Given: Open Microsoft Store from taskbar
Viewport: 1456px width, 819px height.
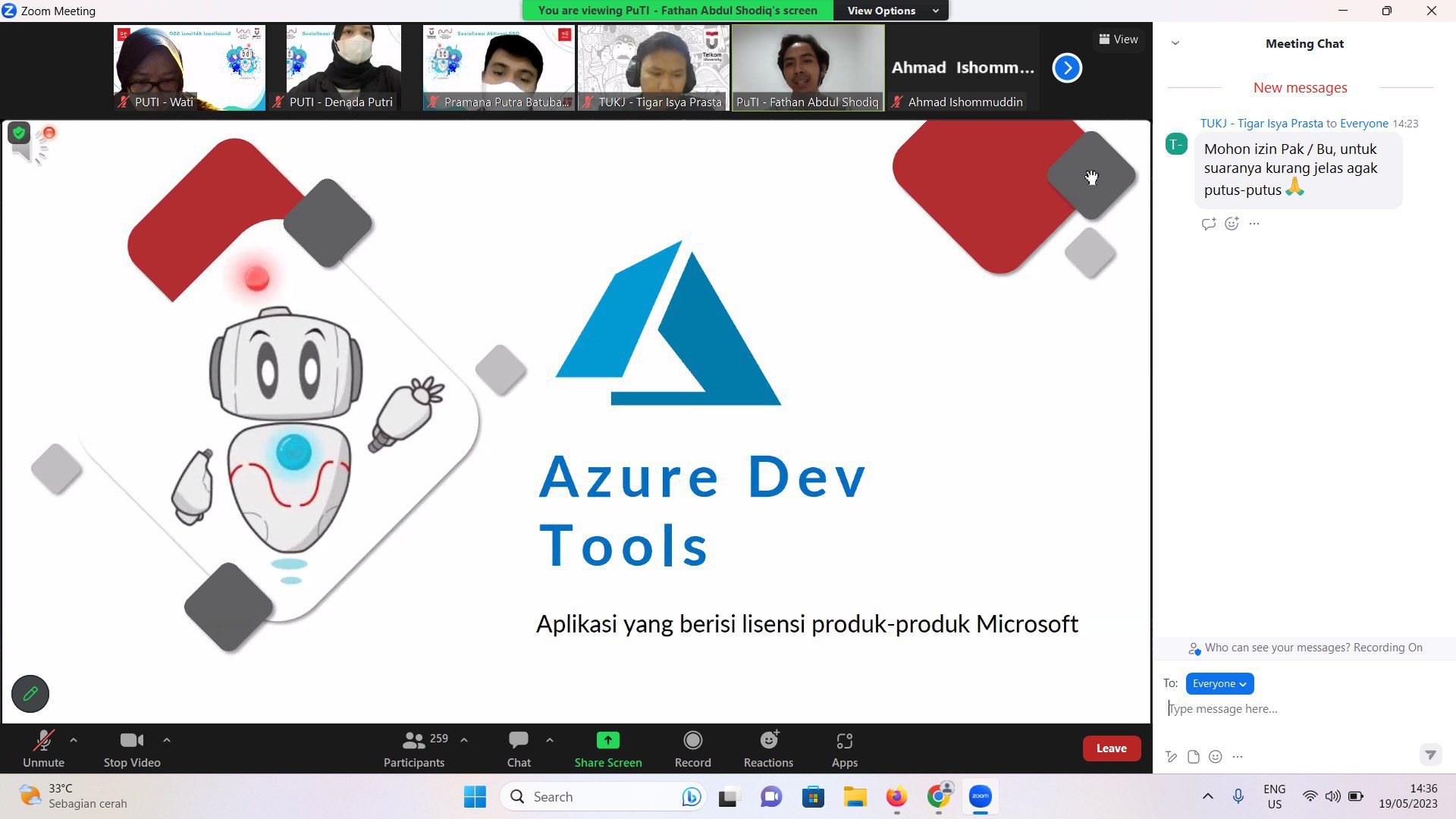Looking at the screenshot, I should click(x=813, y=796).
